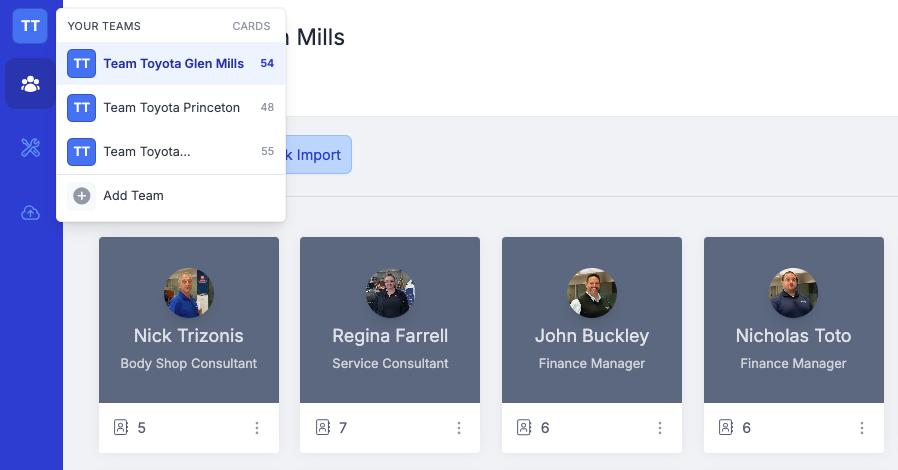This screenshot has width=898, height=470.
Task: Click the plus icon beside Add Team
Action: click(x=81, y=196)
